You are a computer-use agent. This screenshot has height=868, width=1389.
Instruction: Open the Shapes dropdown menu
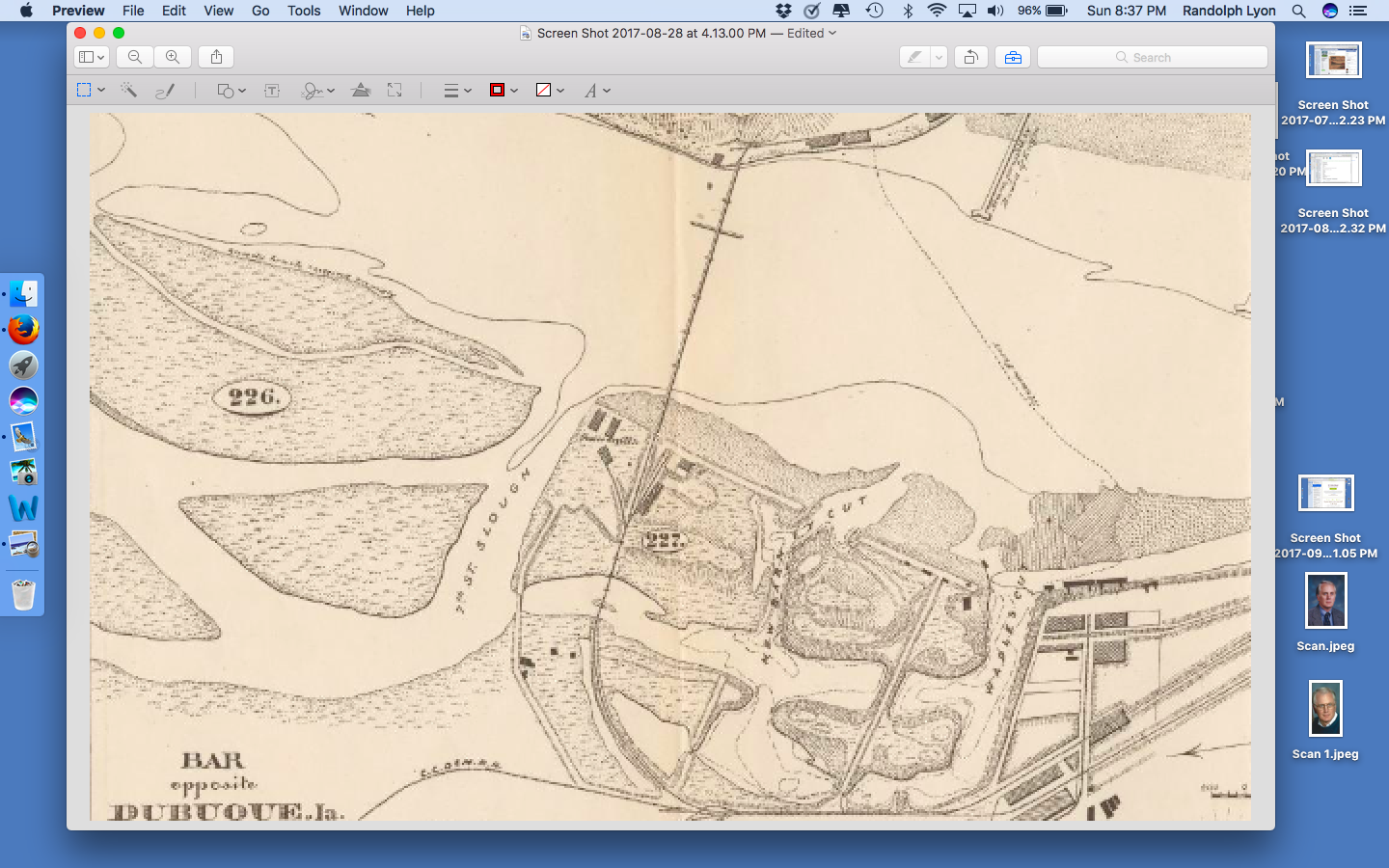tap(231, 90)
